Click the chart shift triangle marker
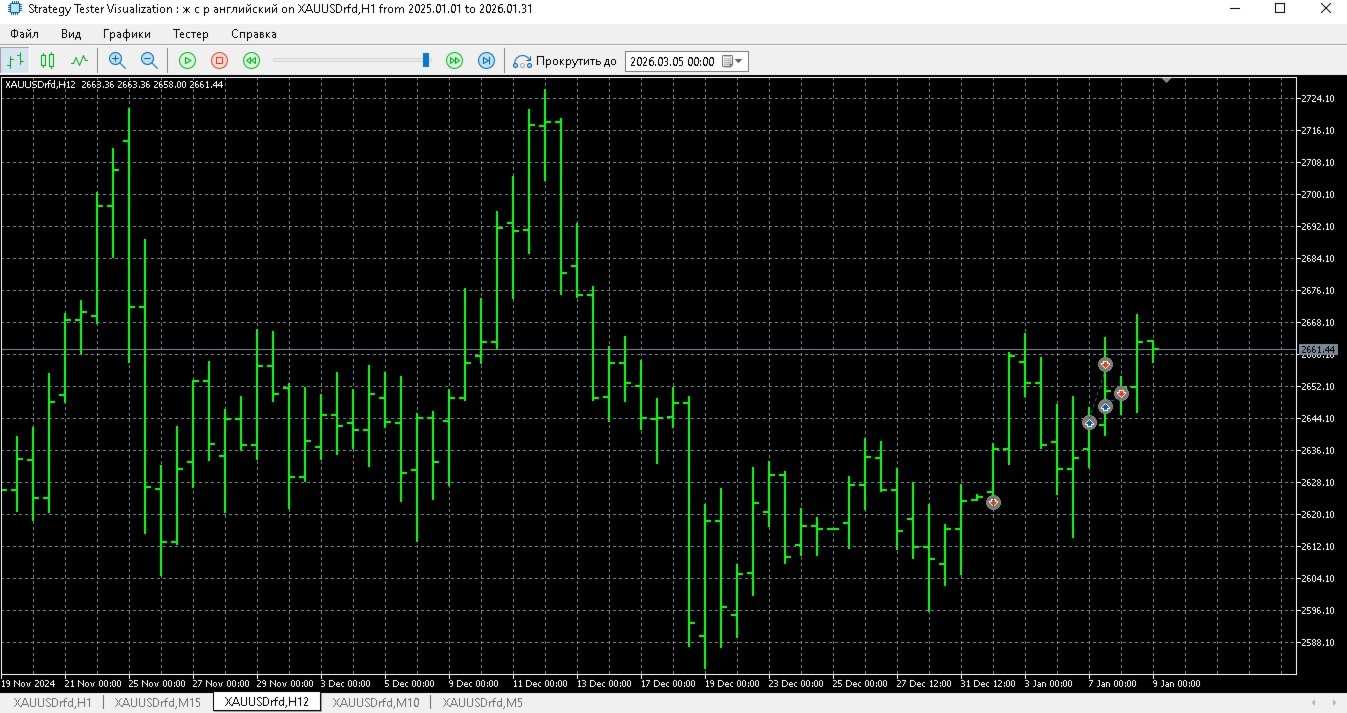The height and width of the screenshot is (713, 1347). tap(1165, 82)
